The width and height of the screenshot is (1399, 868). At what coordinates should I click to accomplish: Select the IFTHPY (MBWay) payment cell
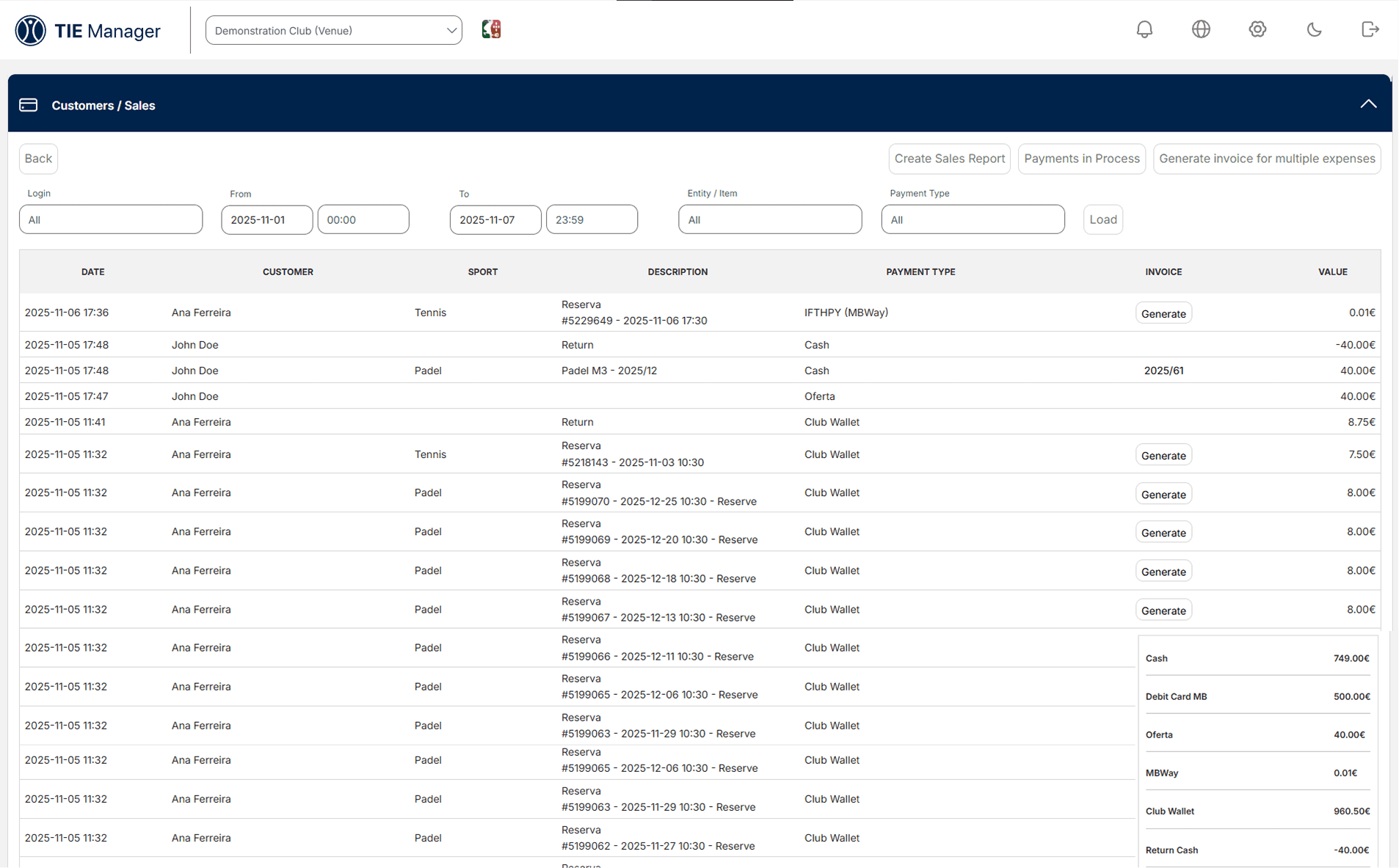(x=846, y=313)
